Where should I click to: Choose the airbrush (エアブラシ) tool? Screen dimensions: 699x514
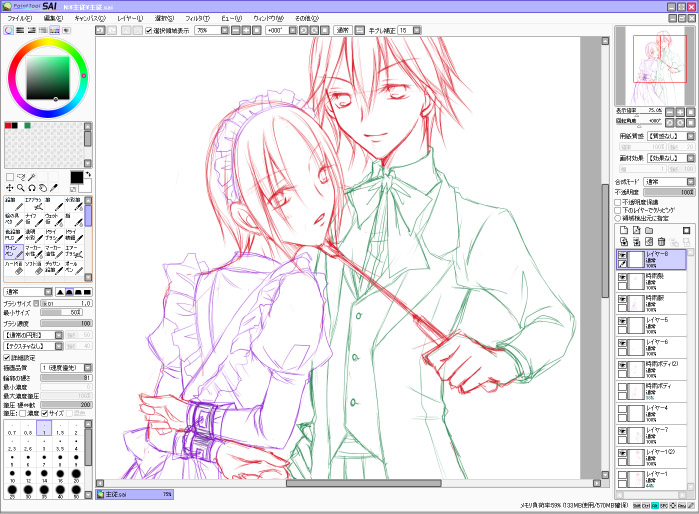pos(34,204)
